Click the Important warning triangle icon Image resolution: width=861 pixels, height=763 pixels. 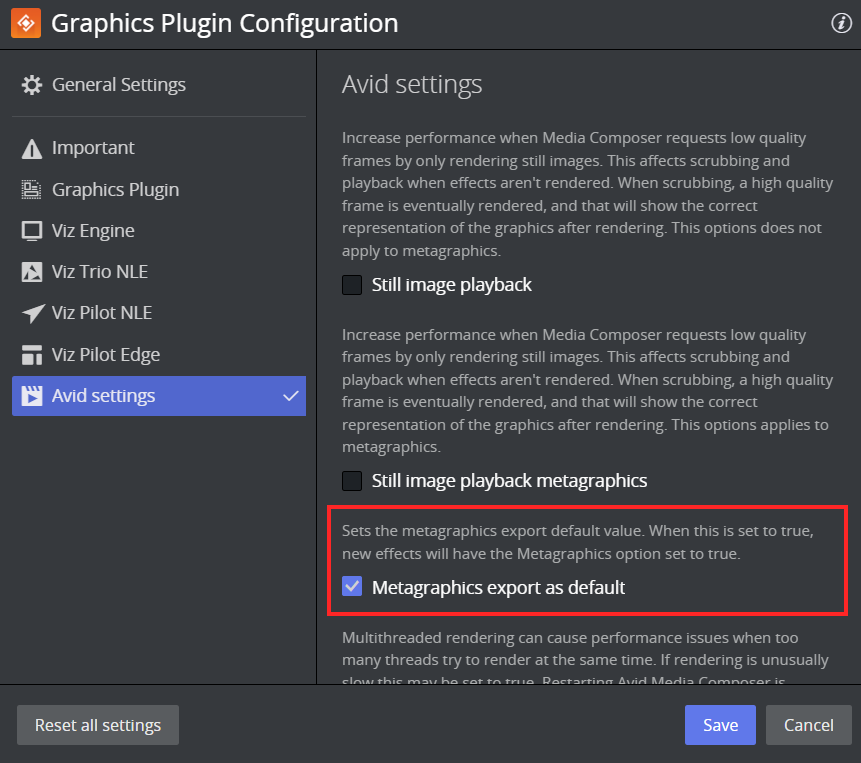coord(32,148)
